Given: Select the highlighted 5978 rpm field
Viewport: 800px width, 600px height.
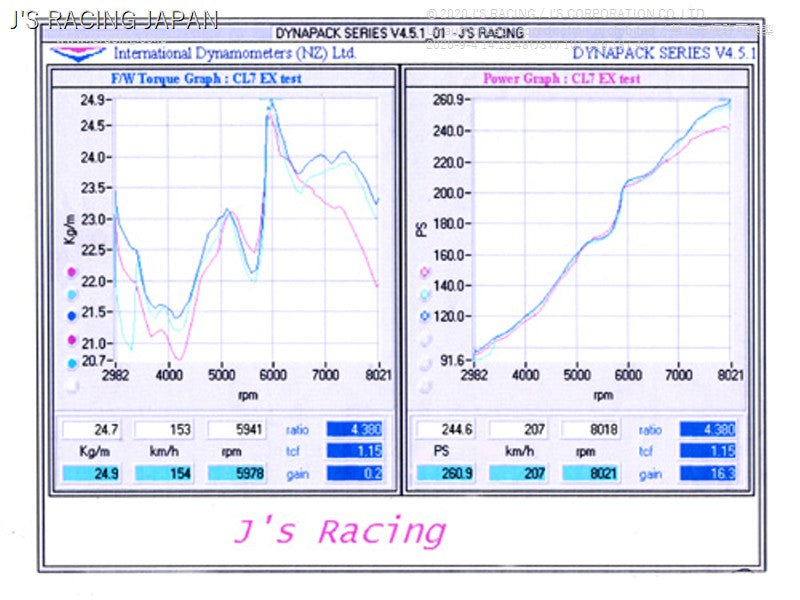Looking at the screenshot, I should point(236,473).
